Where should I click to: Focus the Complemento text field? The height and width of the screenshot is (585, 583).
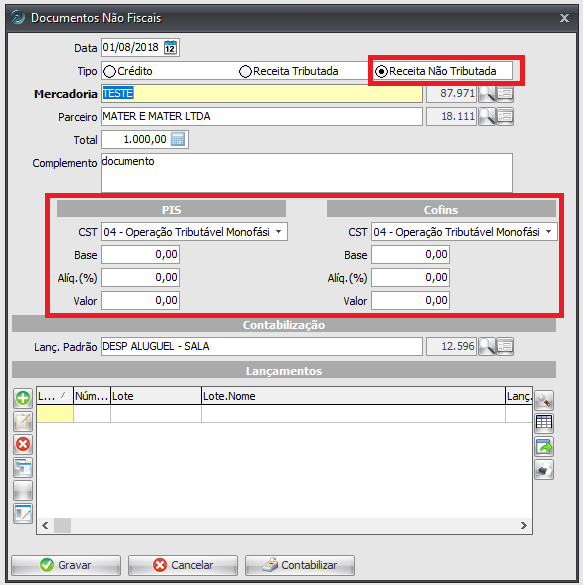tap(307, 173)
